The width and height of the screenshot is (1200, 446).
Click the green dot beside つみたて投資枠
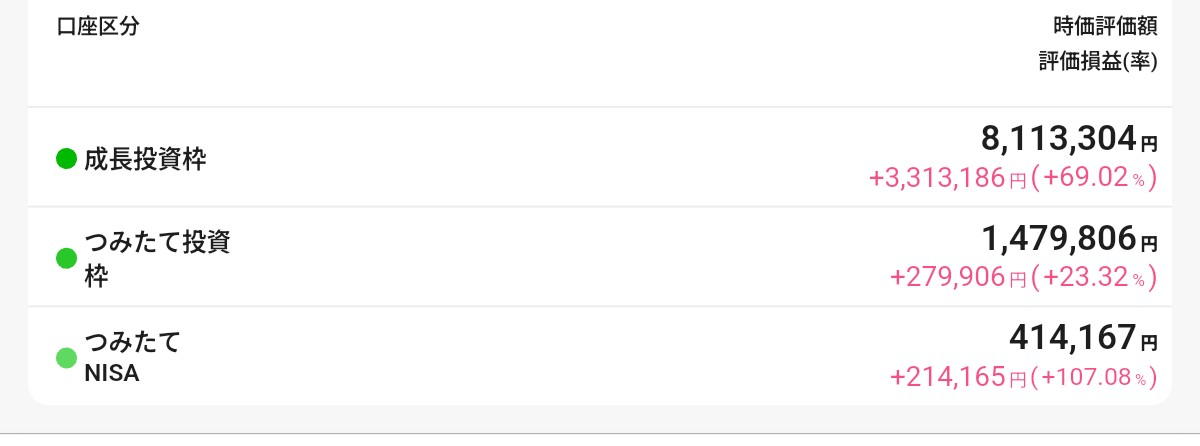point(67,258)
